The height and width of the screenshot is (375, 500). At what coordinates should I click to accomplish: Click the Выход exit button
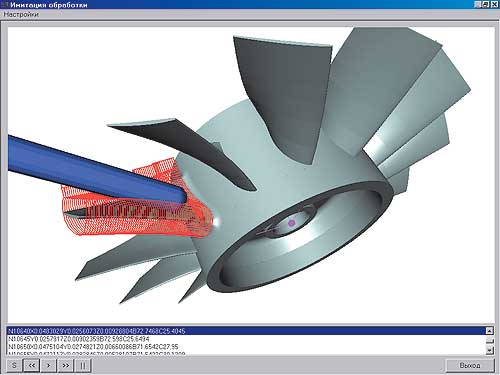(x=470, y=365)
